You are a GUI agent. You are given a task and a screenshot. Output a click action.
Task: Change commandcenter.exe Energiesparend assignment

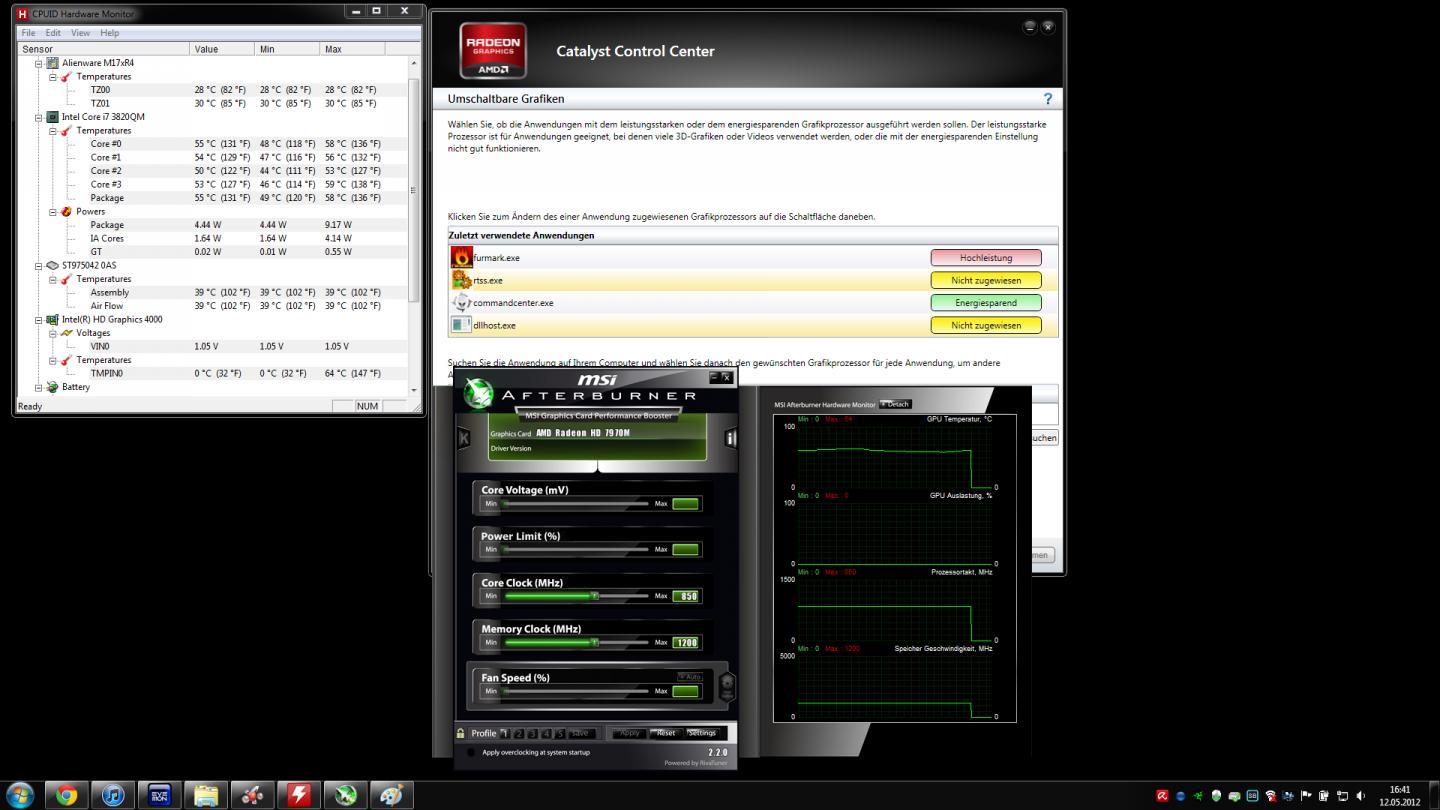[986, 303]
